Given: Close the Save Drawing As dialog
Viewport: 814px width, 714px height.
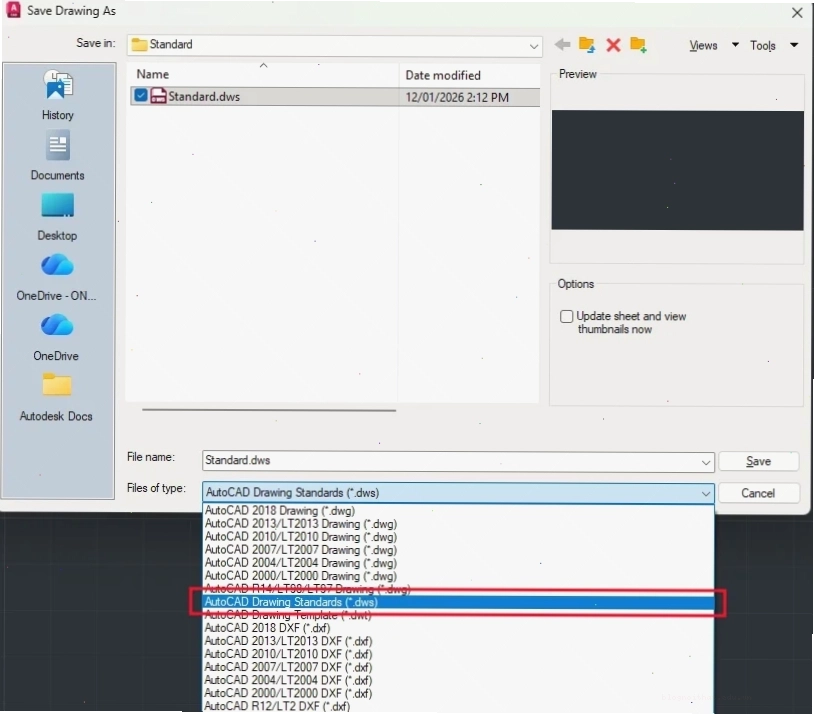Looking at the screenshot, I should tap(797, 12).
